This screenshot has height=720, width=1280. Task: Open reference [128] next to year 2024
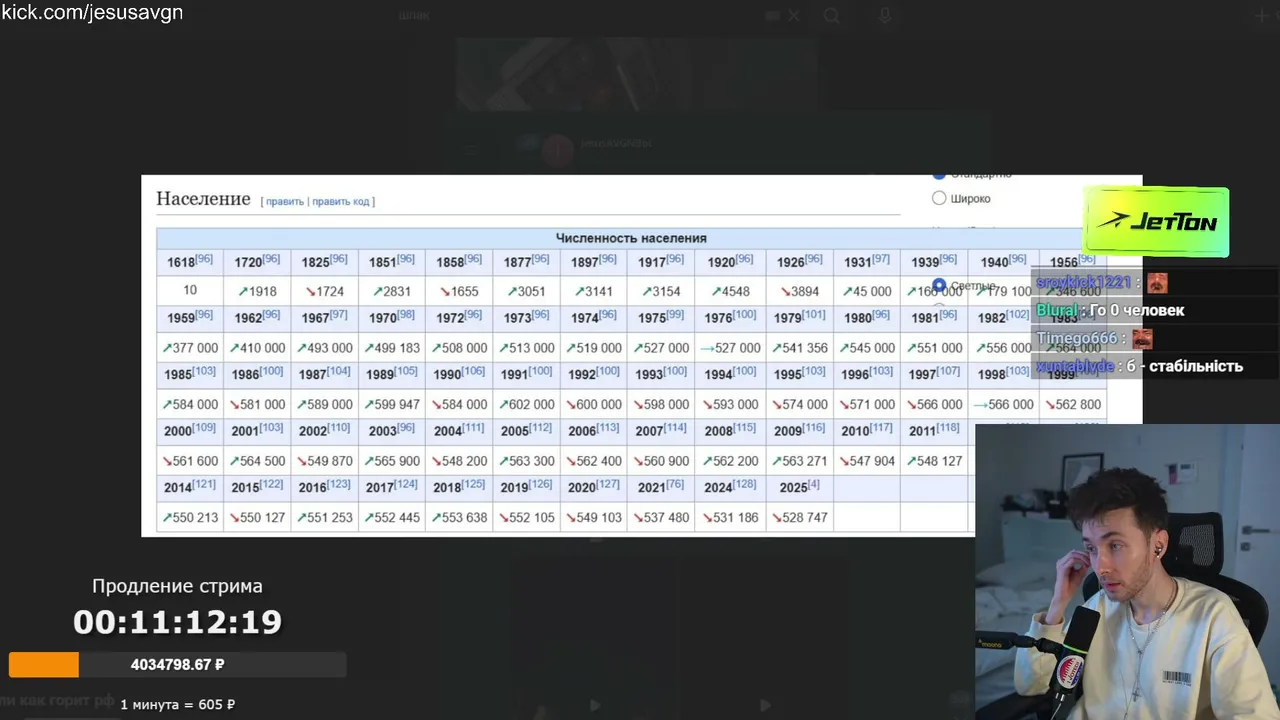[744, 484]
